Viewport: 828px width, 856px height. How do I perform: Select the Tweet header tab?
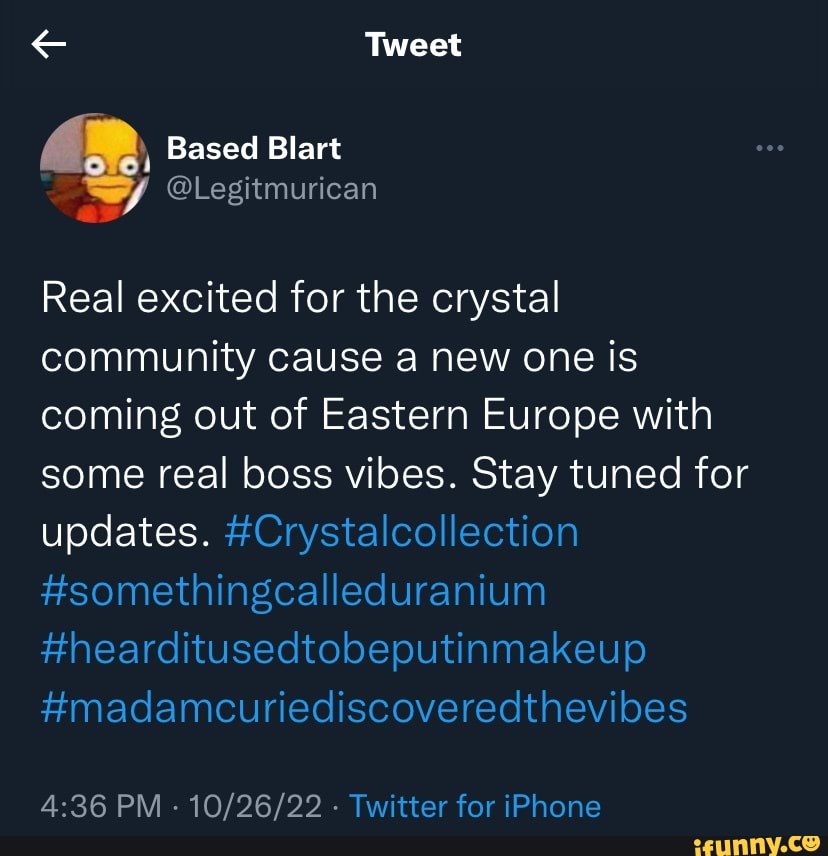click(x=413, y=44)
